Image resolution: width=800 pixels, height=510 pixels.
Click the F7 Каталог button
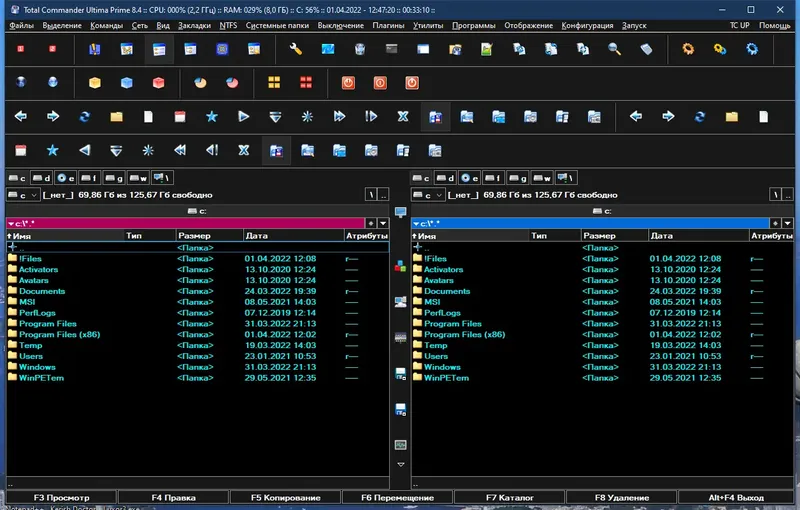510,497
